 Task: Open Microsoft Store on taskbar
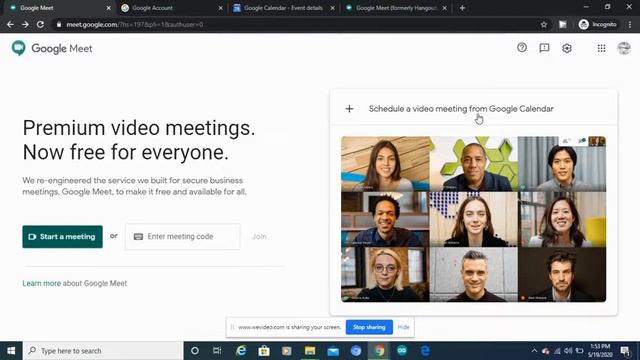click(264, 351)
